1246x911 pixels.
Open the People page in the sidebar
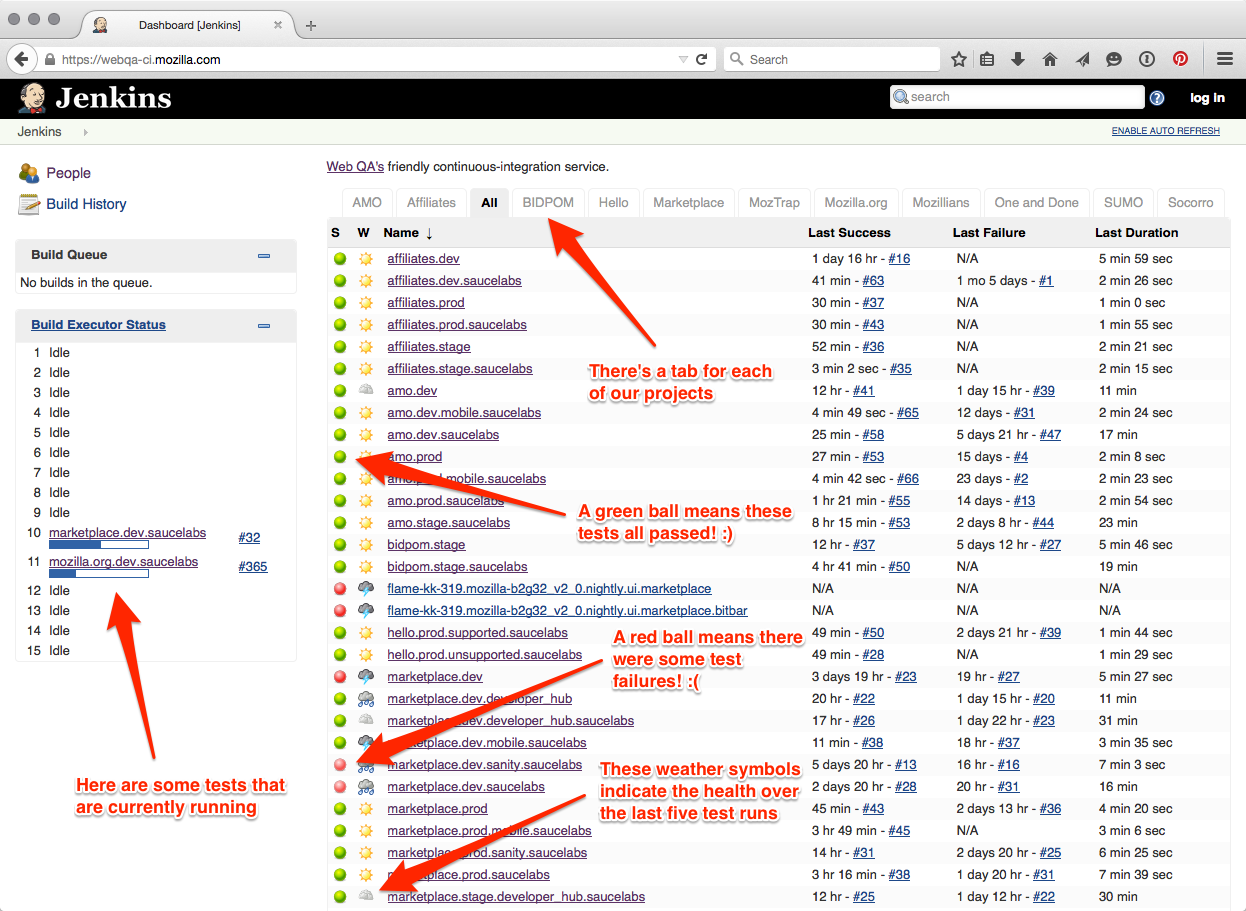pos(66,172)
